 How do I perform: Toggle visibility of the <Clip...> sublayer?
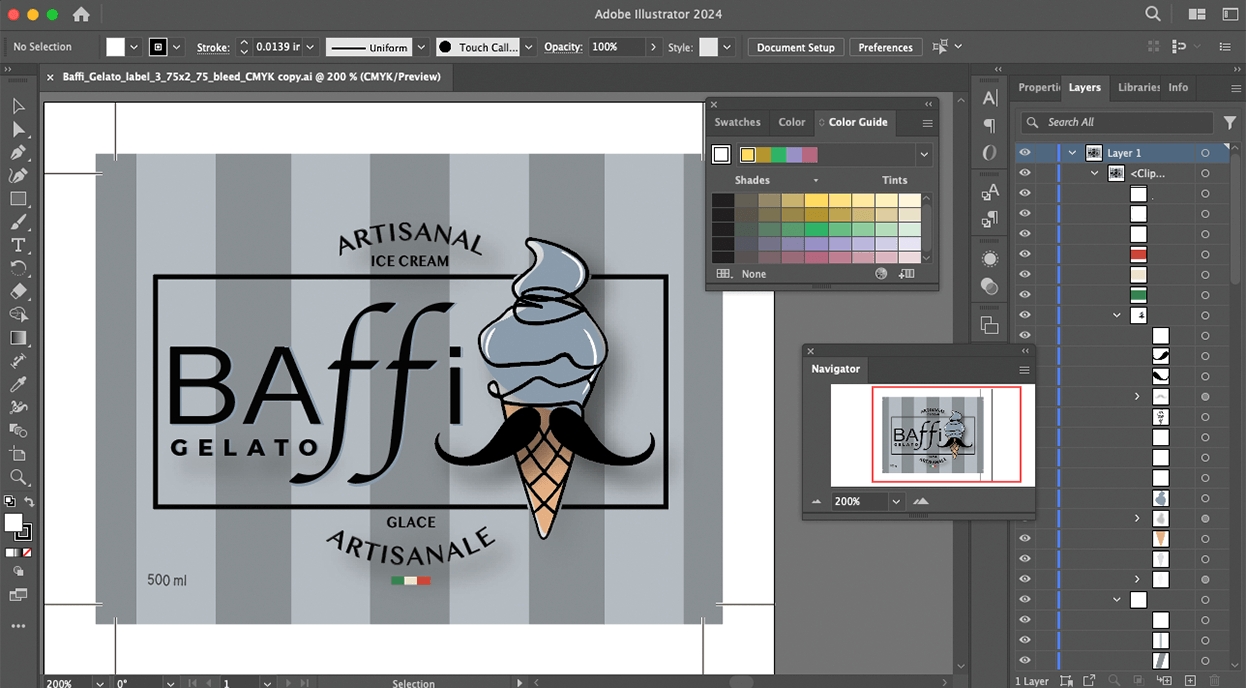point(1025,173)
